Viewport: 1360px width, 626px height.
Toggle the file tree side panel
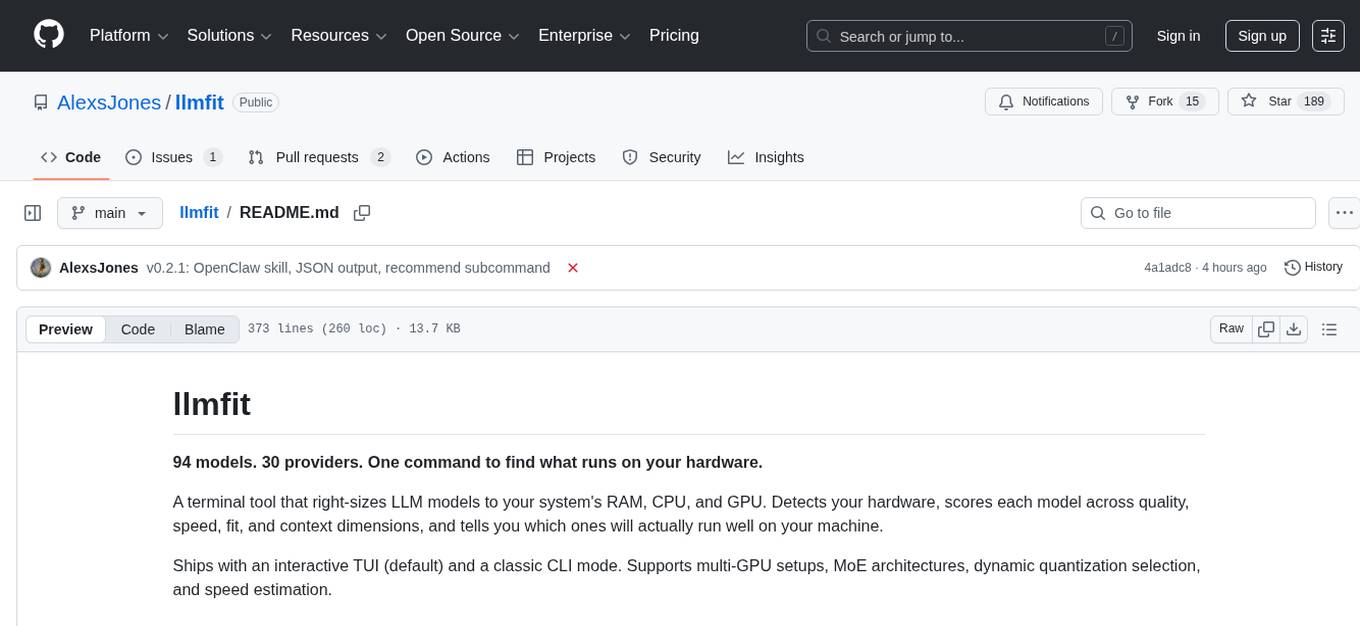(x=32, y=212)
